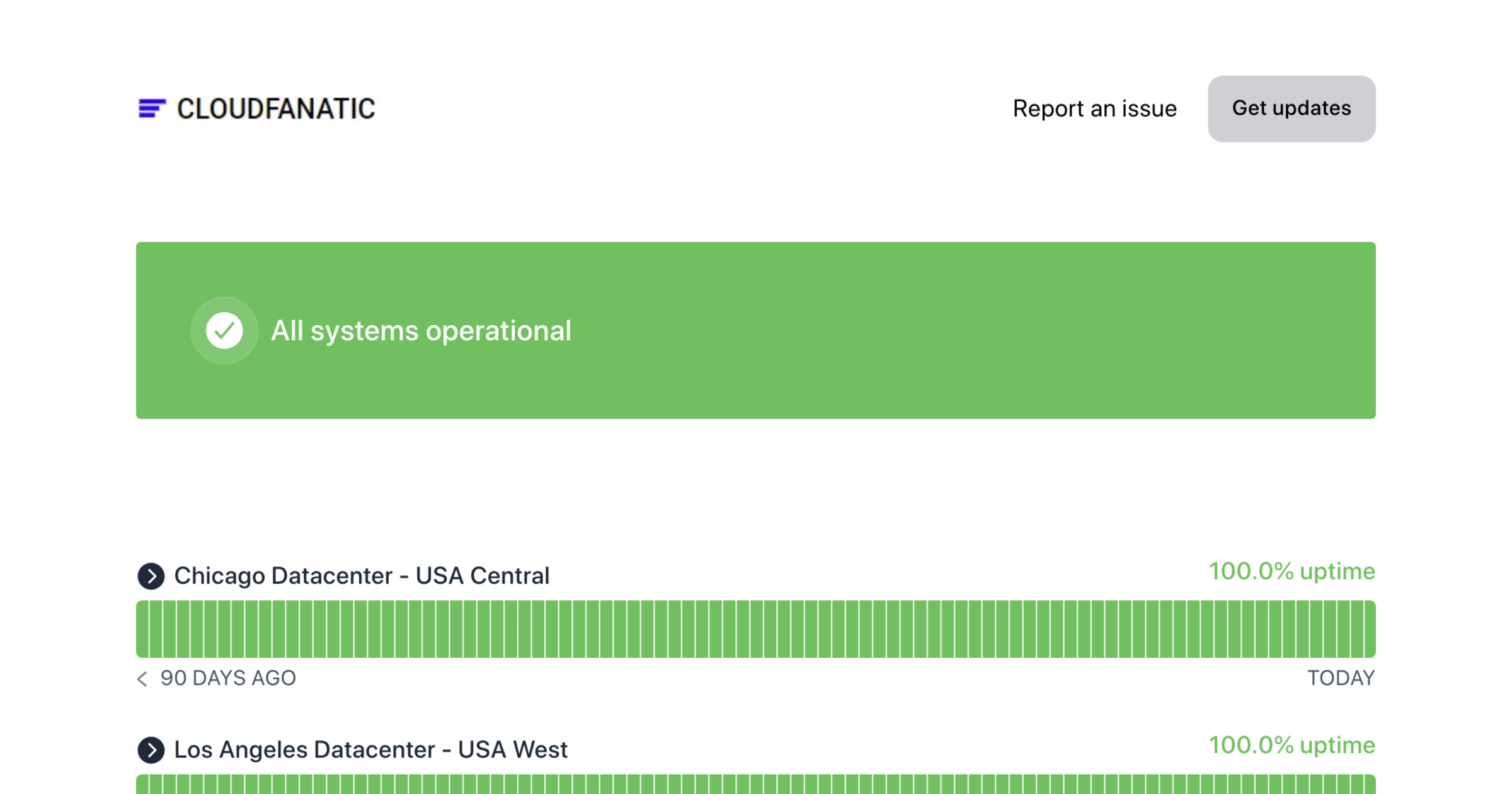Image resolution: width=1512 pixels, height=794 pixels.
Task: Select the Chicago Datacenter - USA Central label
Action: 362,576
